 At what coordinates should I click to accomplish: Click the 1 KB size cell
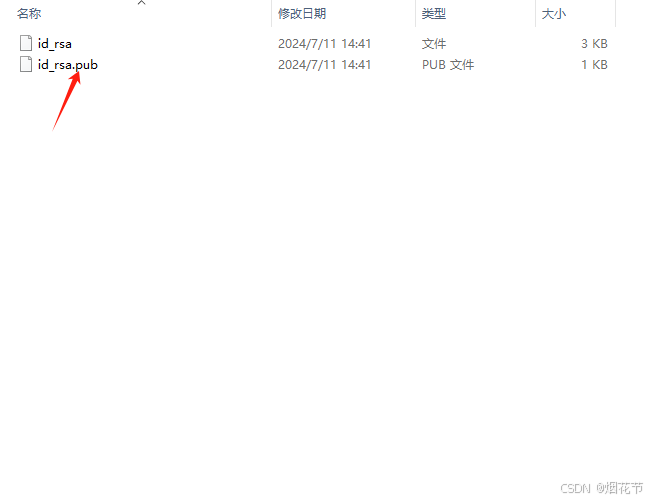point(594,65)
